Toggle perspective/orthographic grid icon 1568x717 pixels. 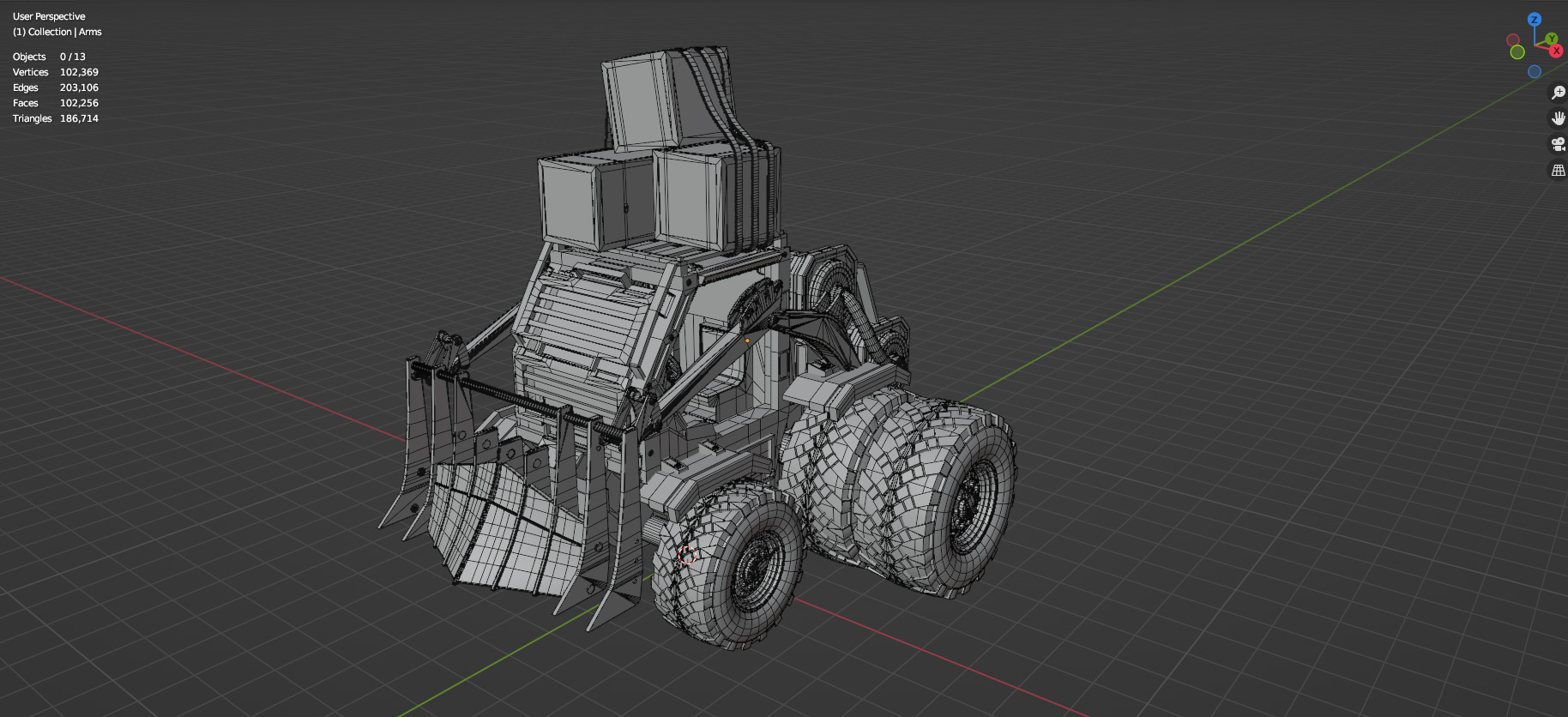point(1558,171)
